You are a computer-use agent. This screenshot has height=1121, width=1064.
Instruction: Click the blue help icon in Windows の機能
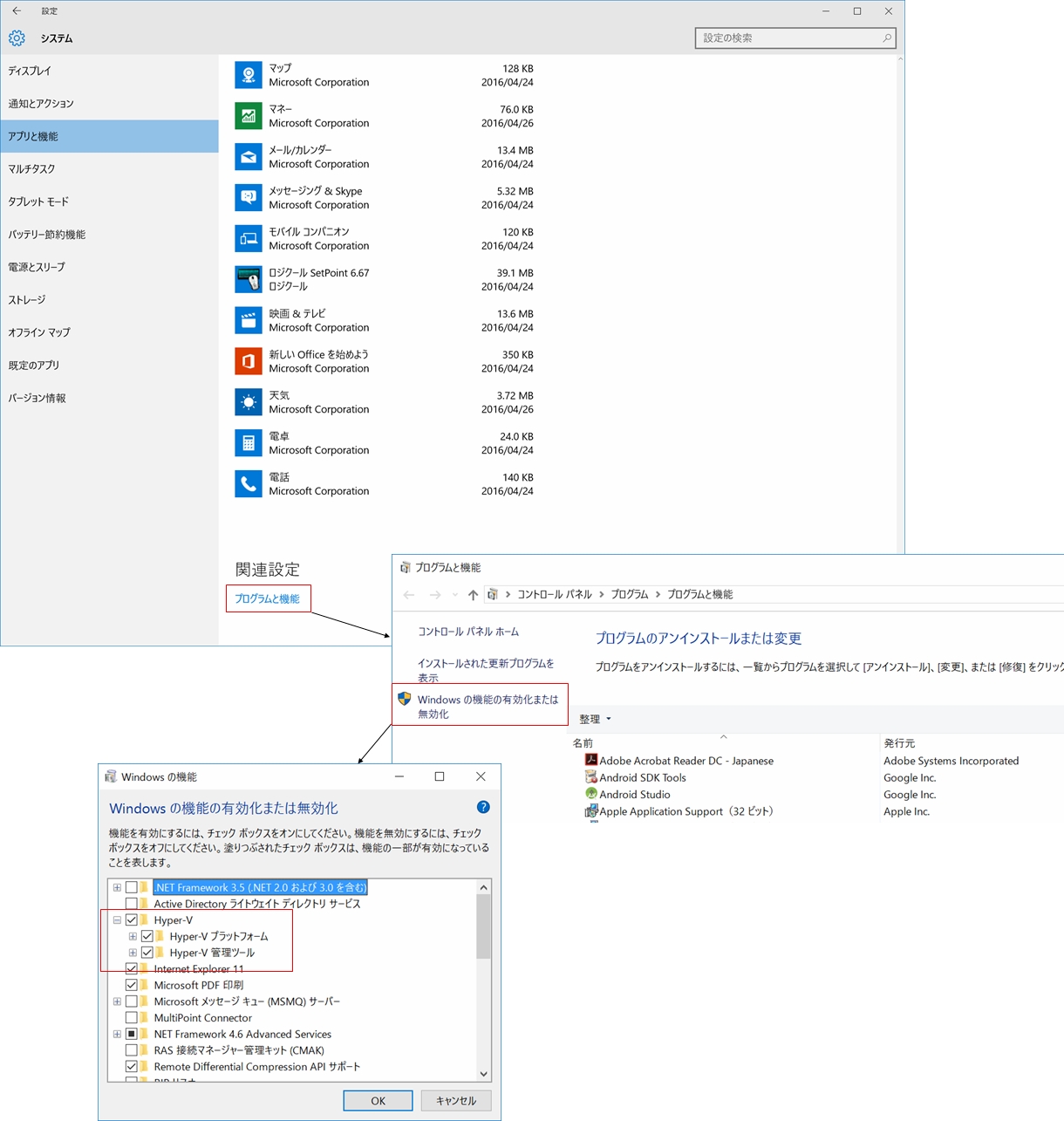(483, 808)
